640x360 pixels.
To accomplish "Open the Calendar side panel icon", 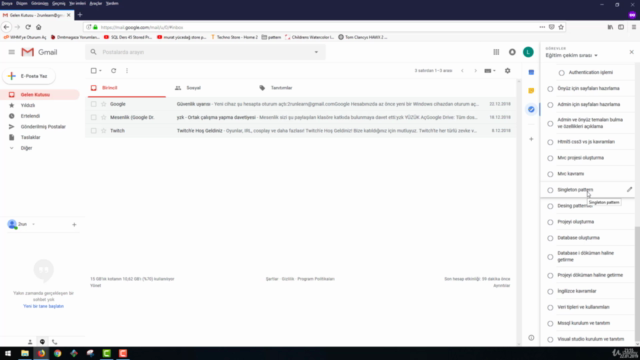I will point(531,72).
